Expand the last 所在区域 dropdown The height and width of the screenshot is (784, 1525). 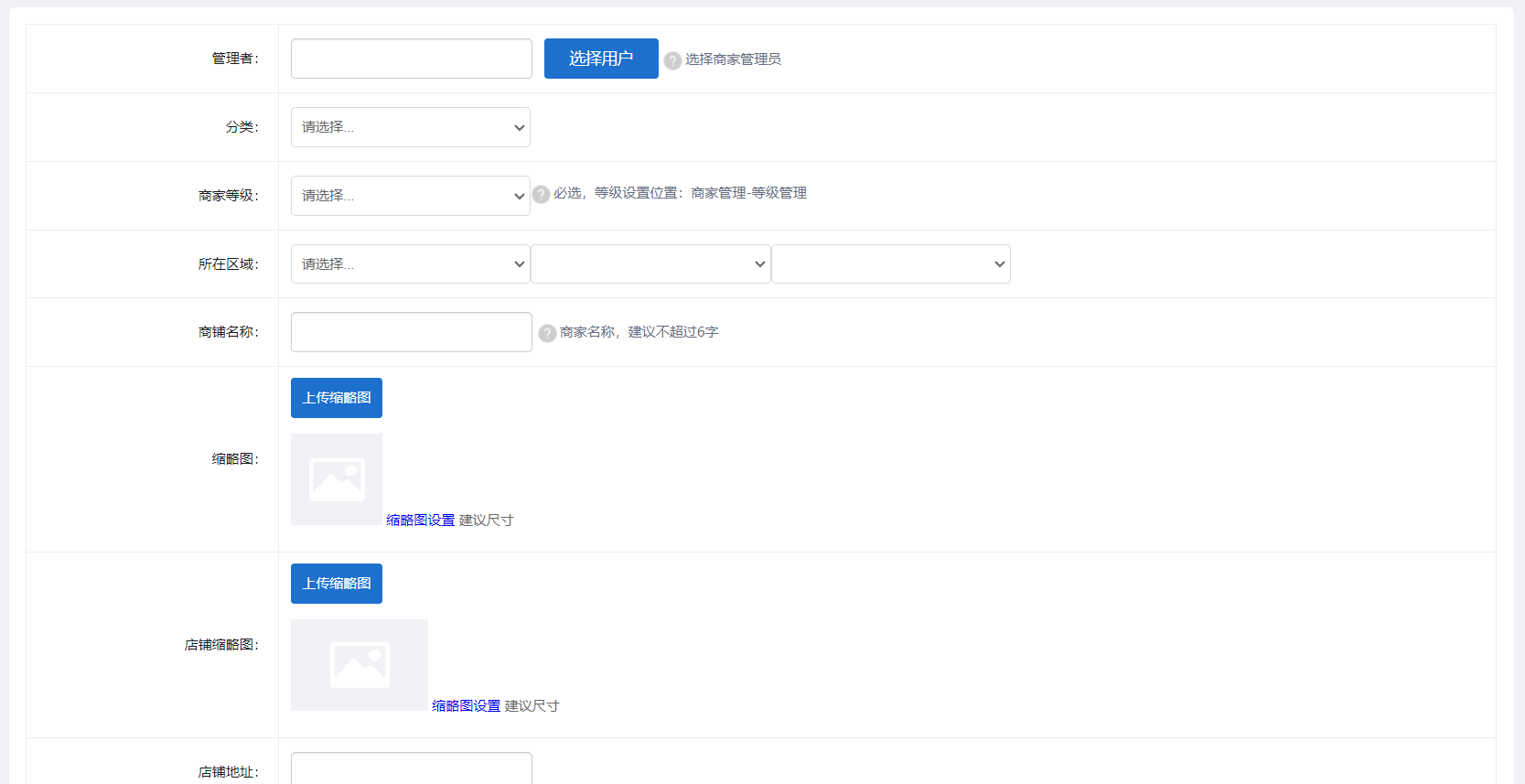click(x=890, y=264)
